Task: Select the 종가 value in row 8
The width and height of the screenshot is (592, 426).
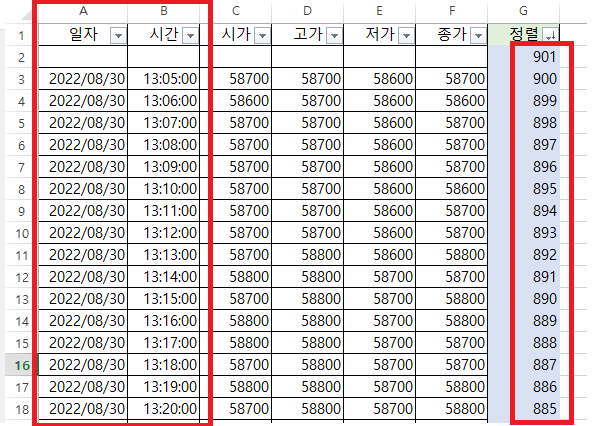Action: coord(452,189)
